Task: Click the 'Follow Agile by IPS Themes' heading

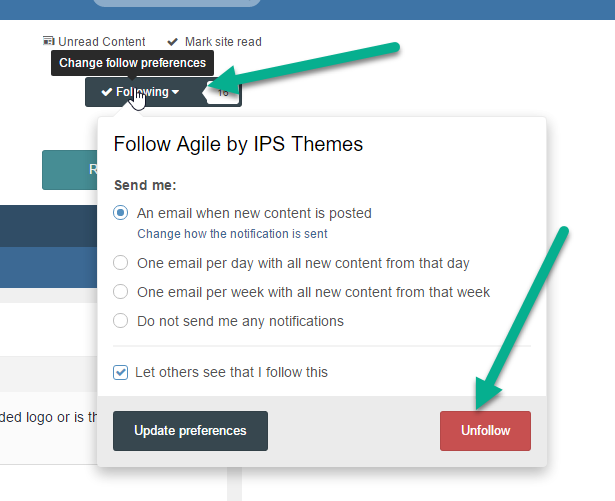Action: tap(238, 144)
